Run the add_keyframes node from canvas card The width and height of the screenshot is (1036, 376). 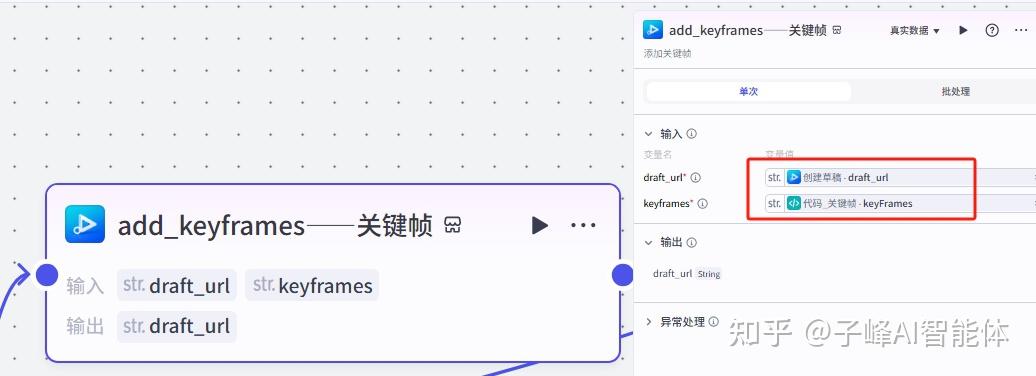[539, 225]
